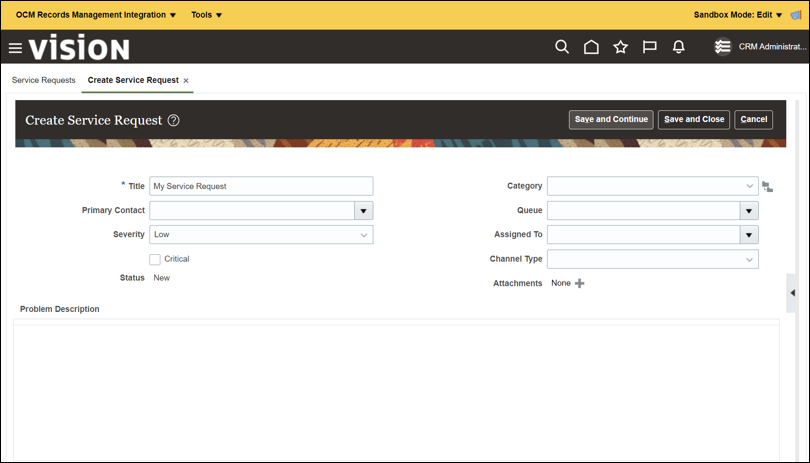
Task: Click Save and Close button
Action: (x=694, y=119)
